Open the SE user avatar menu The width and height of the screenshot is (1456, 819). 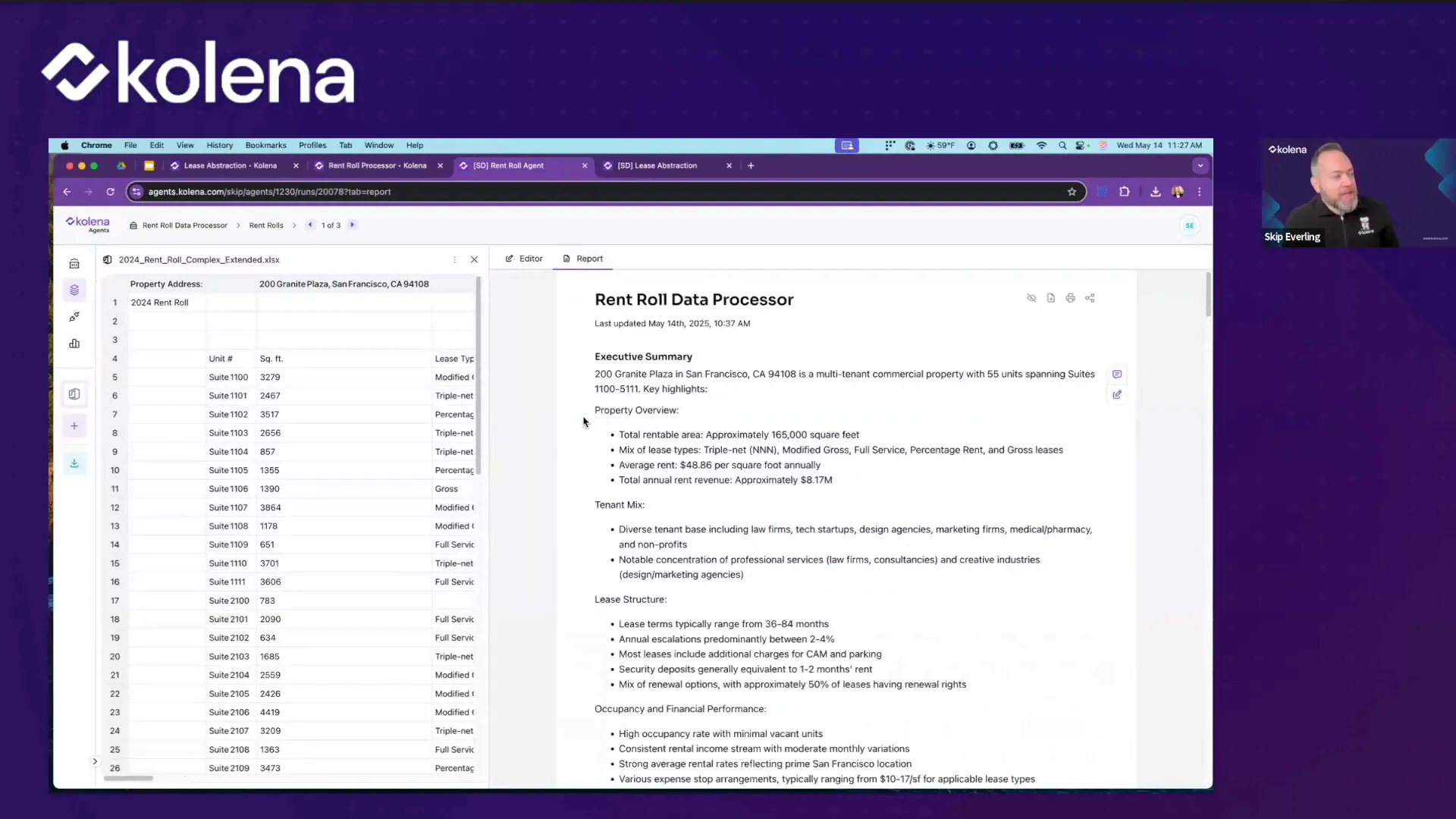(x=1189, y=225)
